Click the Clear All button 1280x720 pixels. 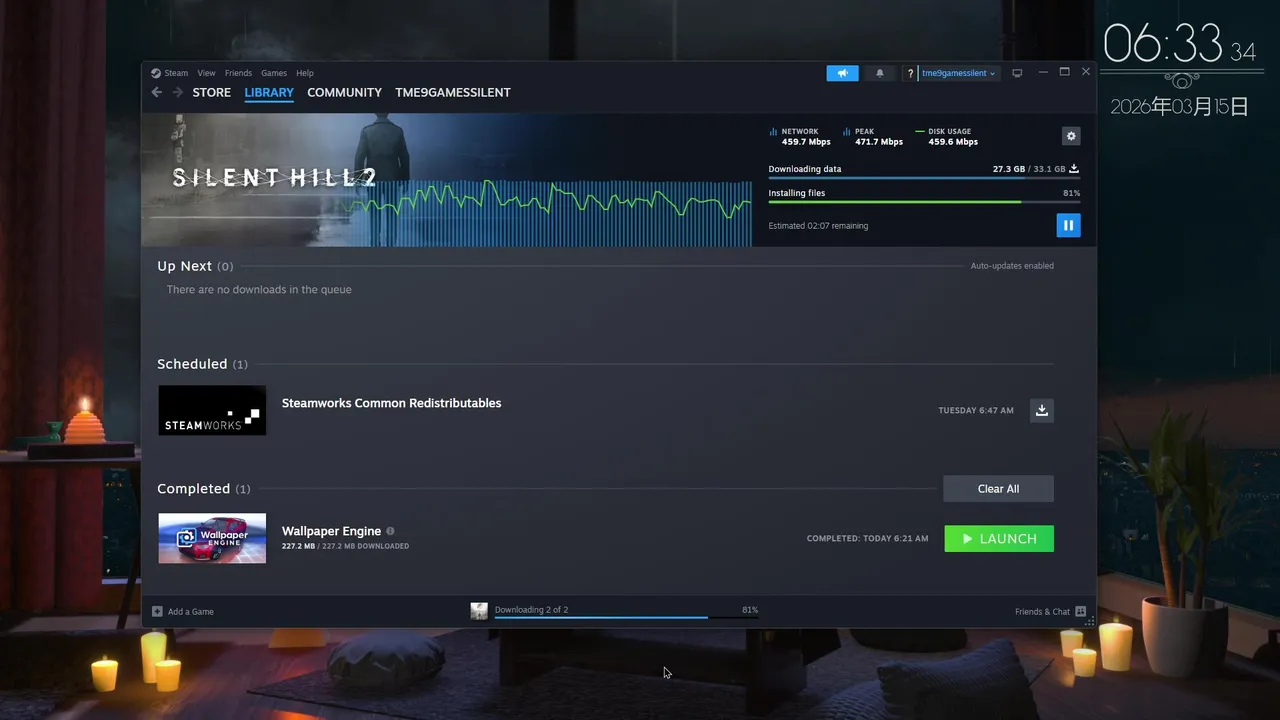pos(998,489)
